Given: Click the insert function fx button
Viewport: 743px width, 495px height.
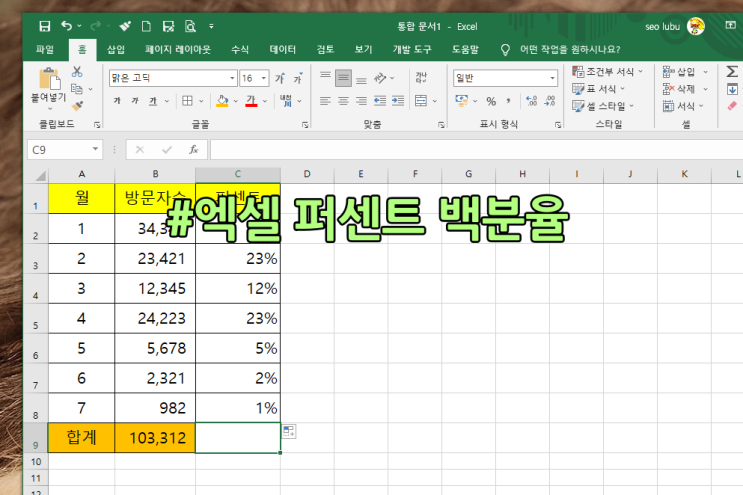Looking at the screenshot, I should 194,150.
